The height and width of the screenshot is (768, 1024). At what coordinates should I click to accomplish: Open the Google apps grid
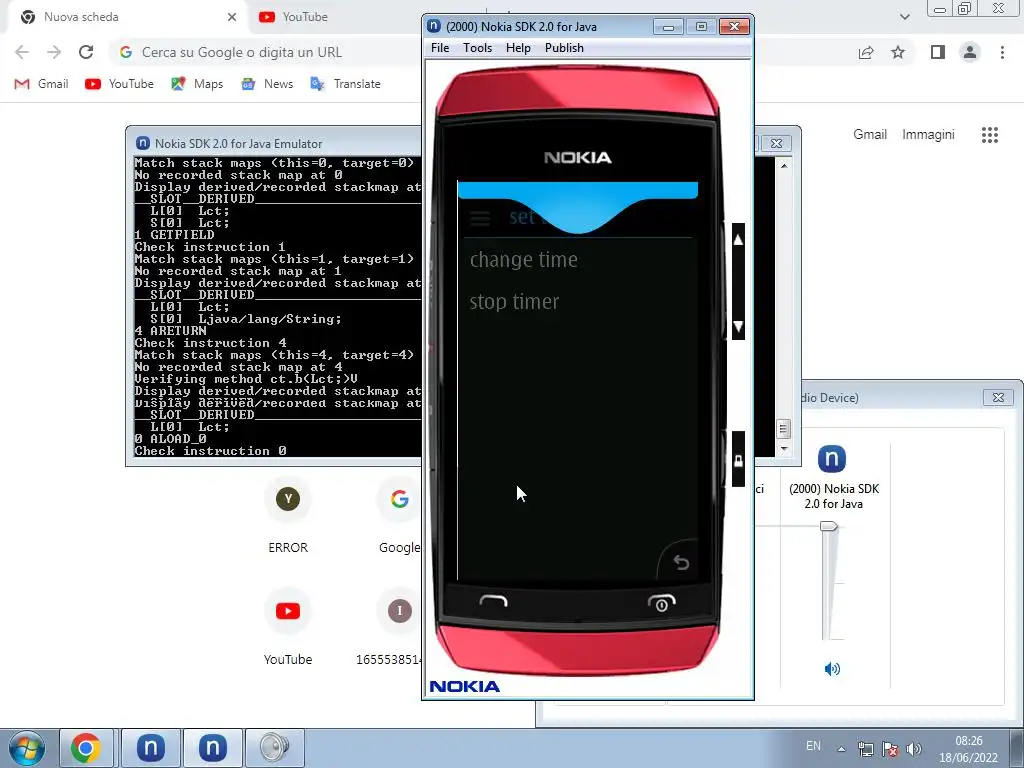(990, 135)
